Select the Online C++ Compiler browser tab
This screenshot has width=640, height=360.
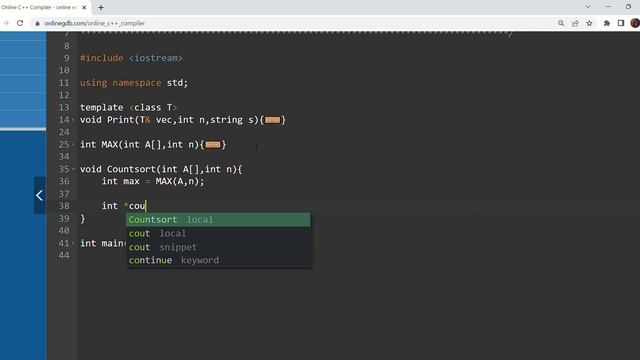[x=44, y=7]
